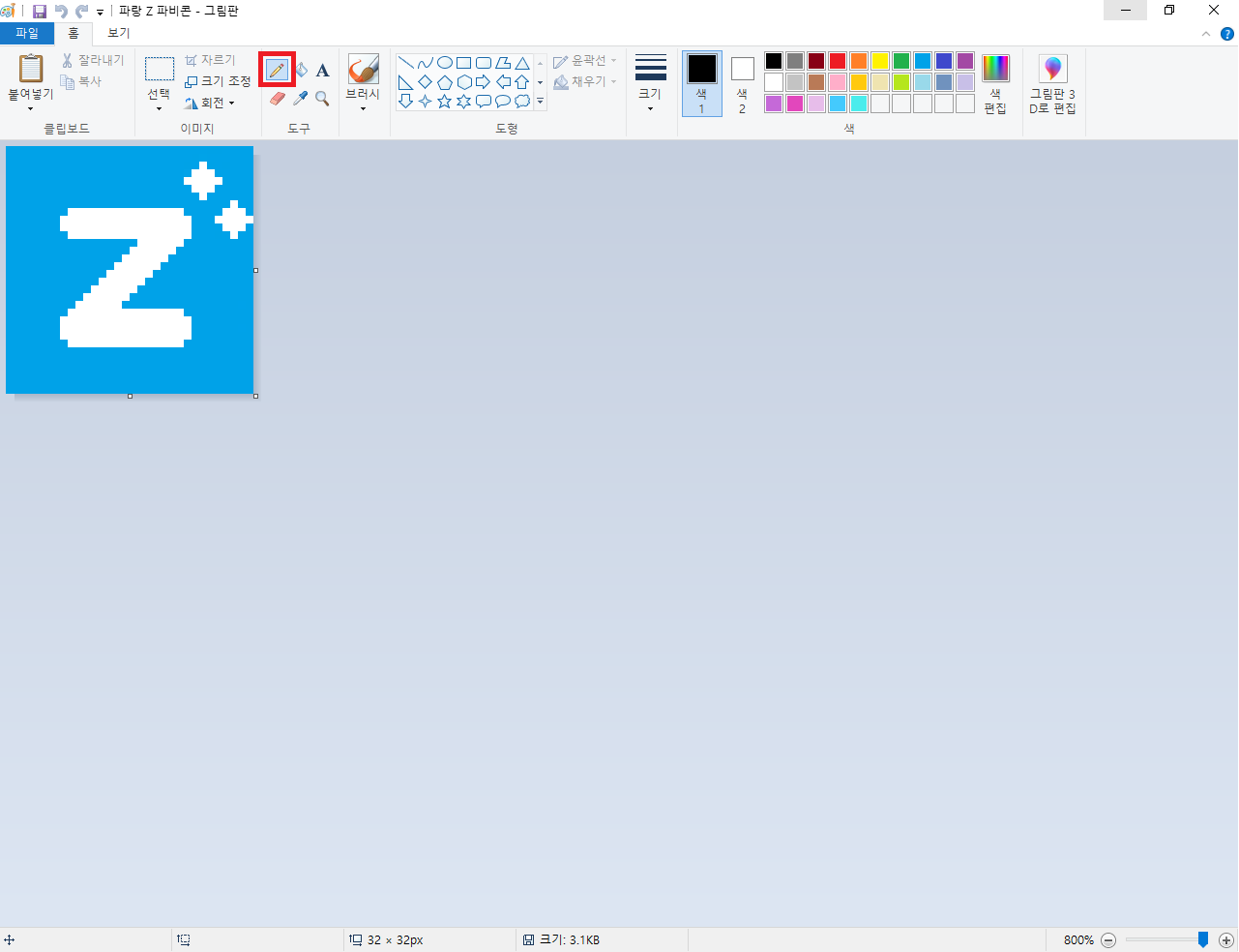Pick the yellow color swatch

(880, 61)
